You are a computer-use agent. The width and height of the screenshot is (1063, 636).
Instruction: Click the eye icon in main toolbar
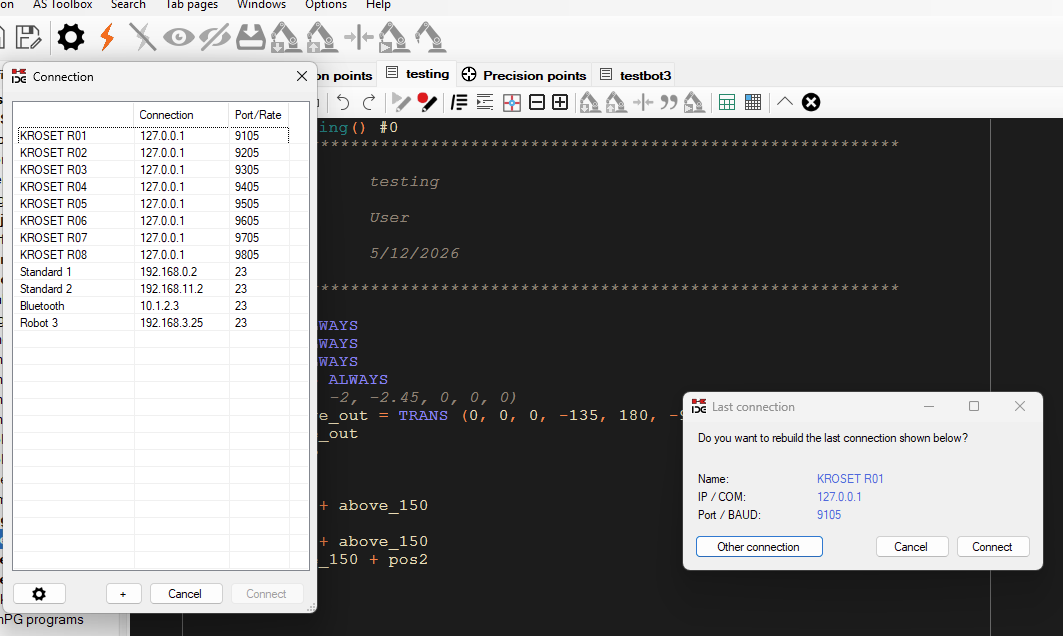click(x=178, y=37)
